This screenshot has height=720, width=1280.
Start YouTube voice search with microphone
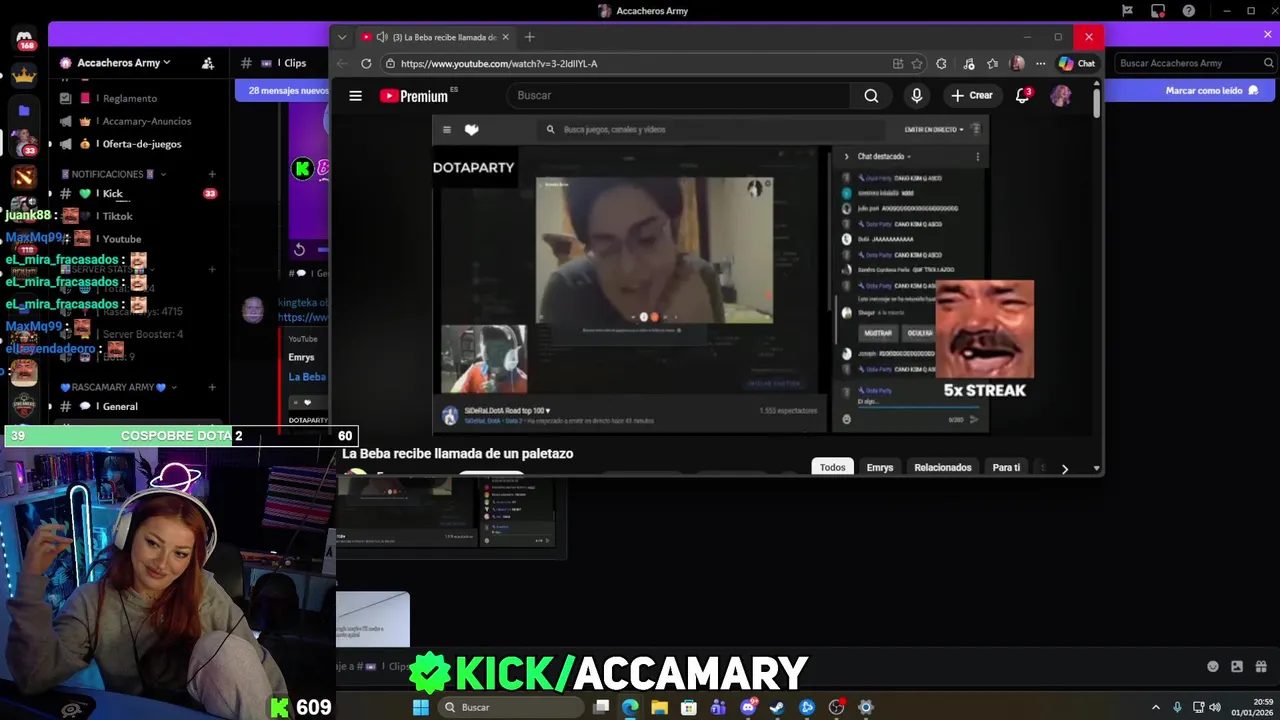point(916,96)
